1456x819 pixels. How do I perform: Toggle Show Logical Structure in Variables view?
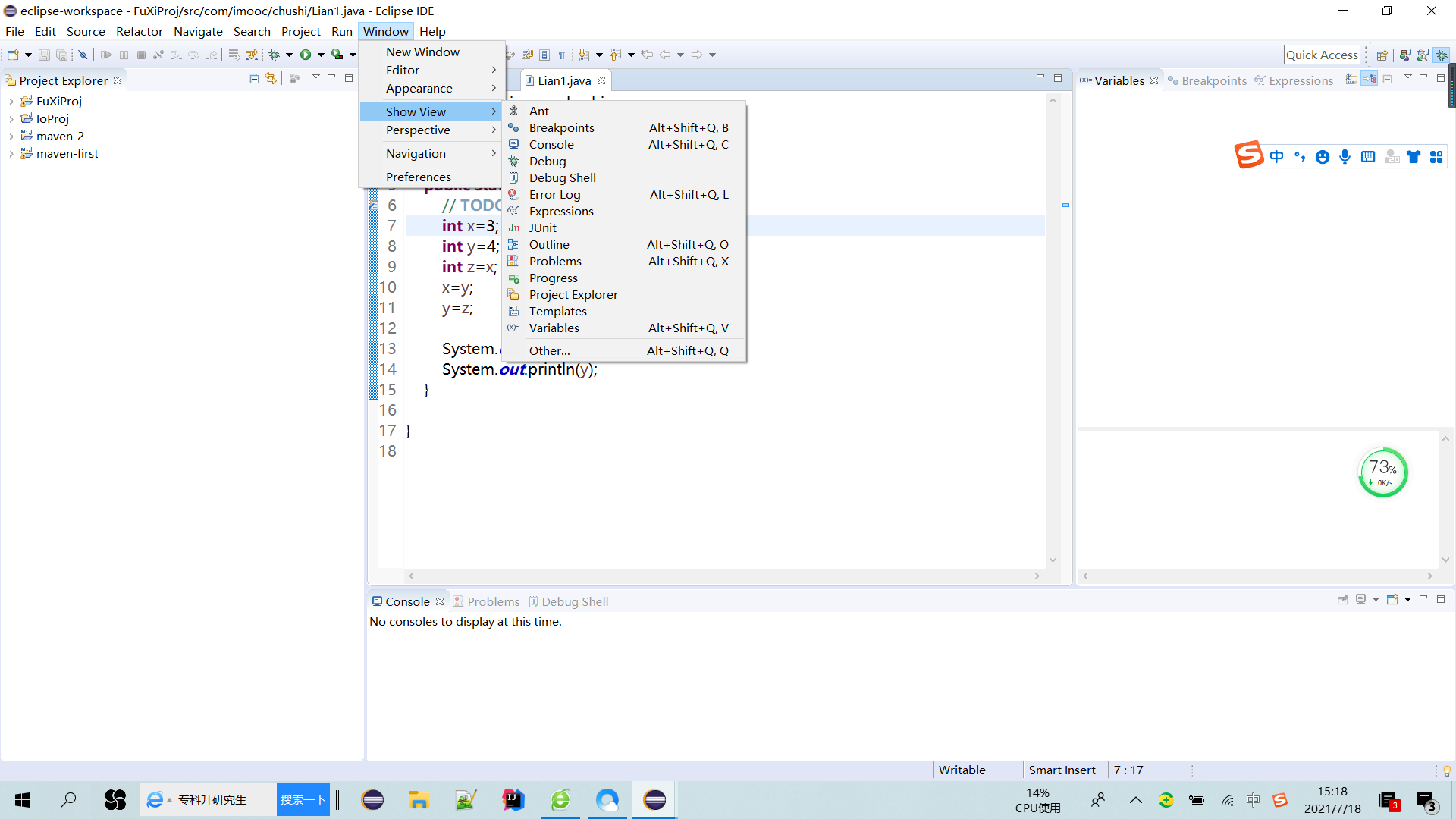point(1370,79)
